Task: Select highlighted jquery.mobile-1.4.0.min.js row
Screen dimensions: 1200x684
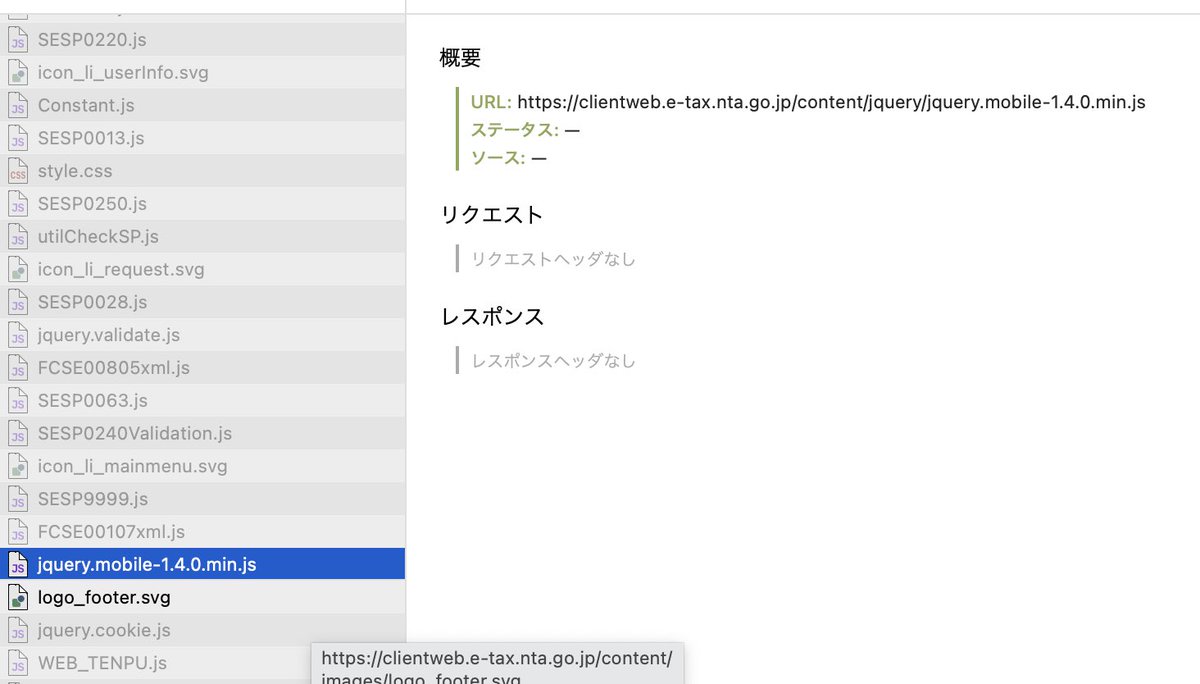Action: pos(202,565)
